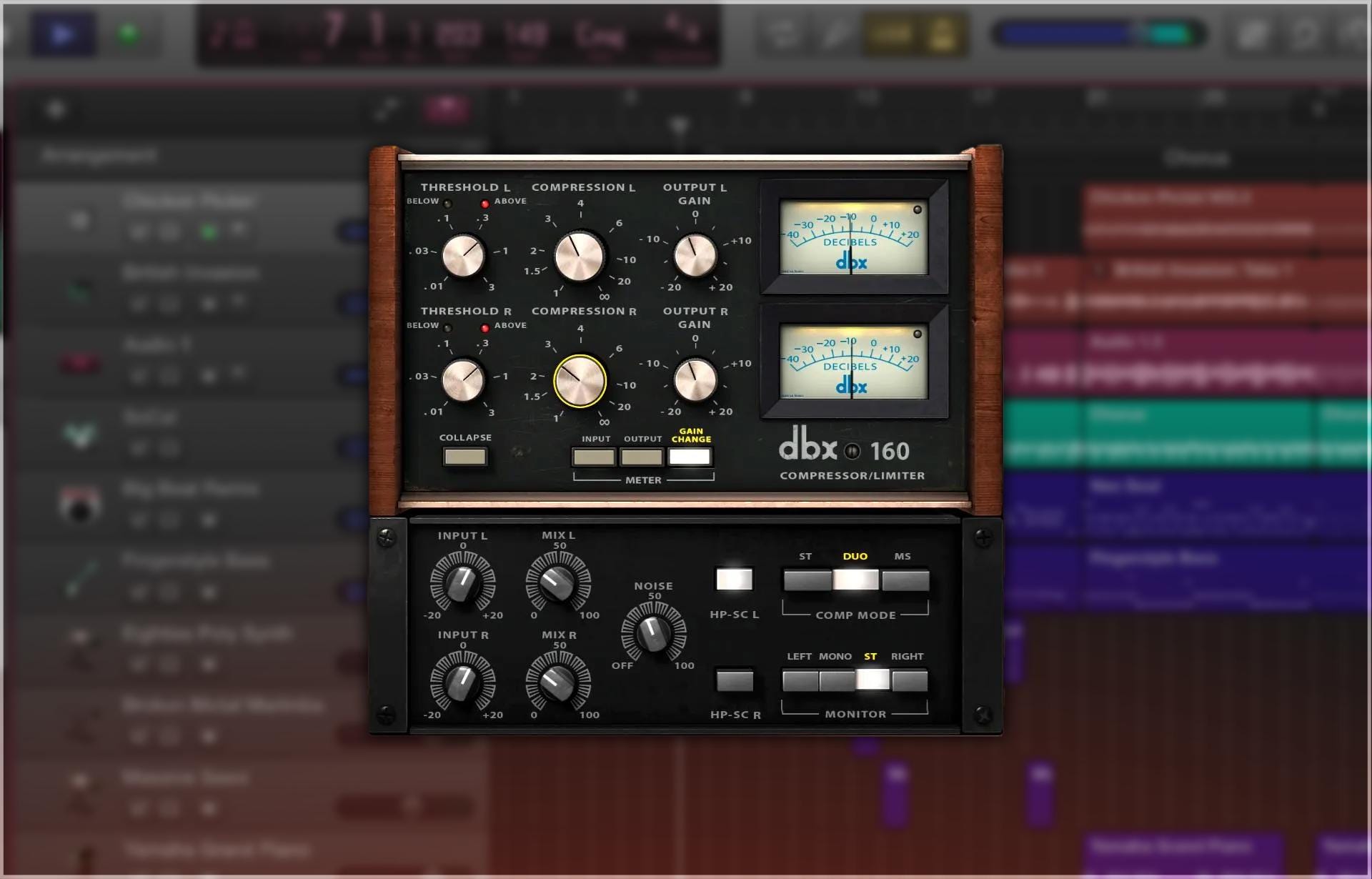Click the green Record button in transport

click(129, 34)
